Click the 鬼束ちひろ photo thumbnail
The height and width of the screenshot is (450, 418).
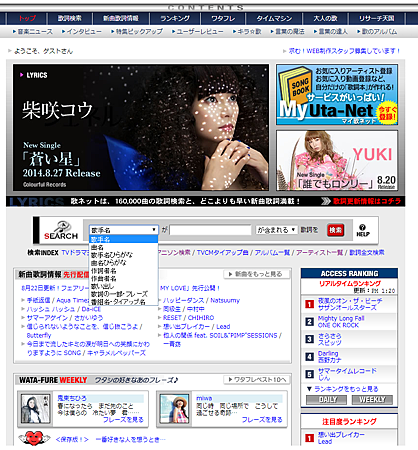click(x=35, y=409)
